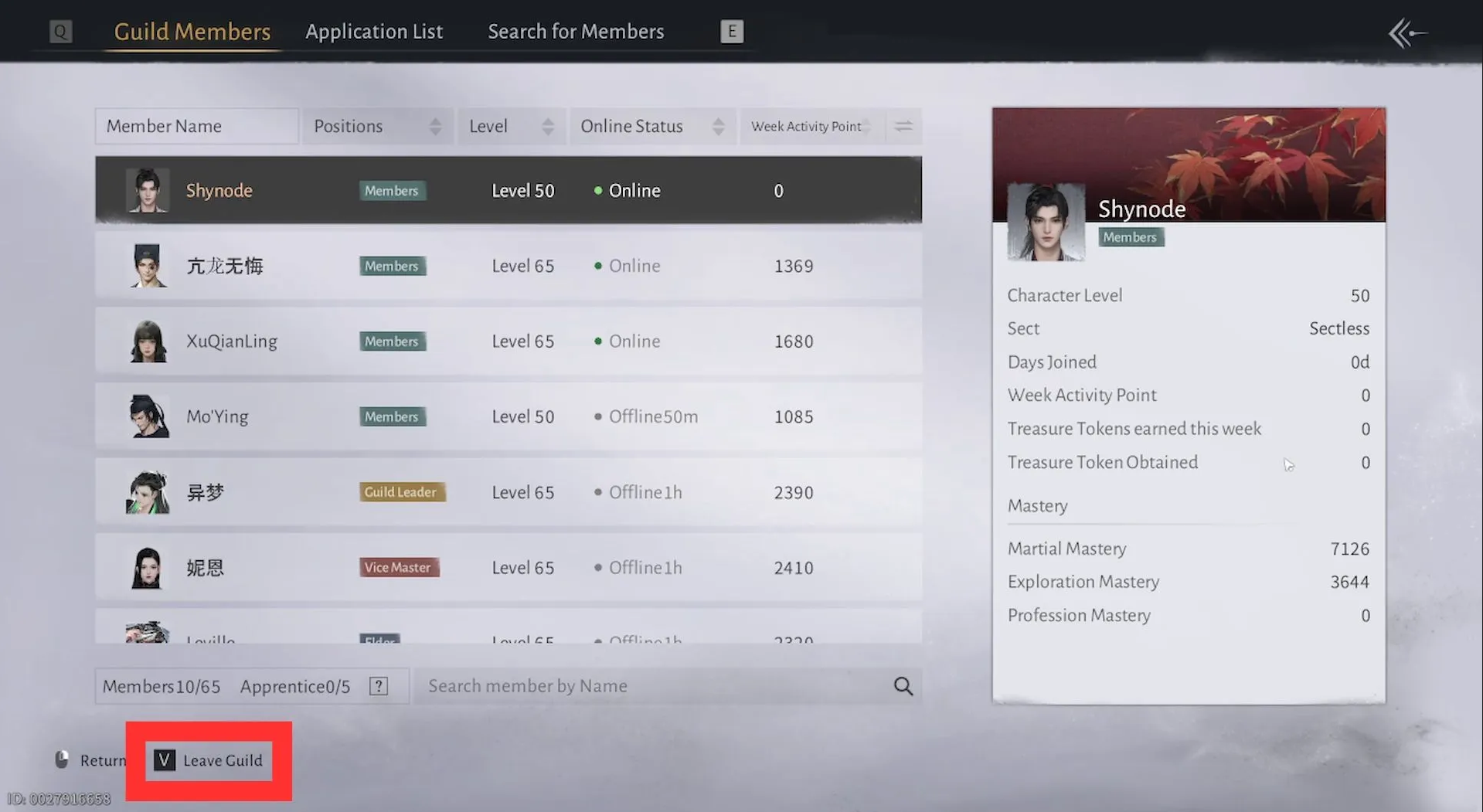Click the column swap icon beside Week Activity Point
This screenshot has height=812, width=1483.
[x=903, y=126]
